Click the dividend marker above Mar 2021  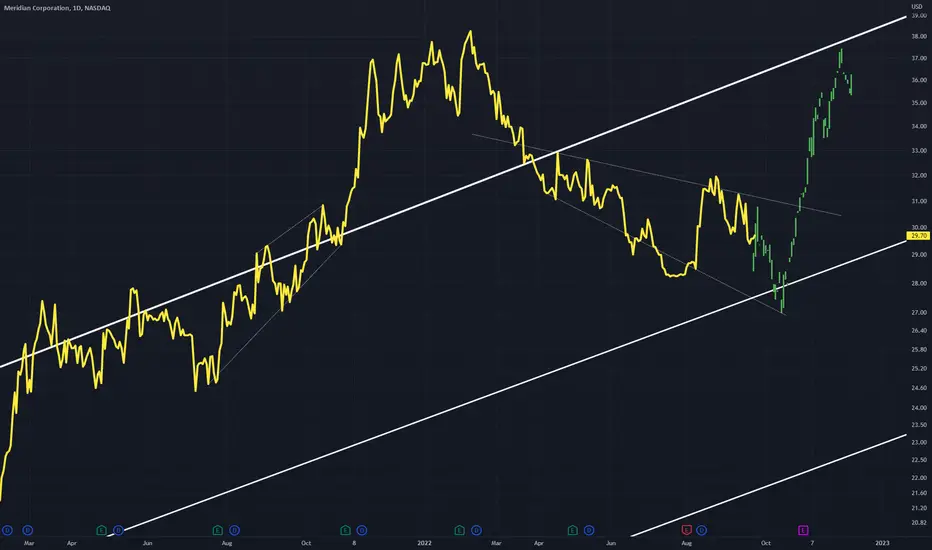click(28, 530)
